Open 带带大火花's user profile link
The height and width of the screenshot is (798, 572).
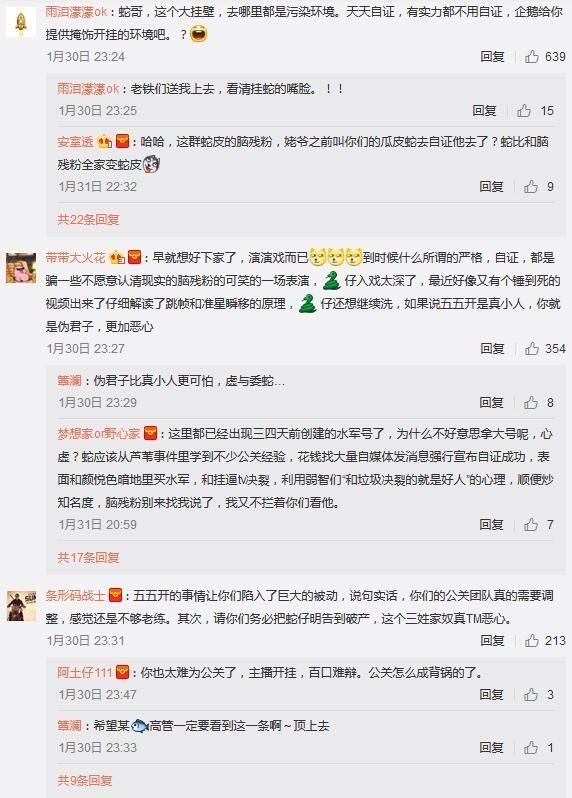click(75, 258)
